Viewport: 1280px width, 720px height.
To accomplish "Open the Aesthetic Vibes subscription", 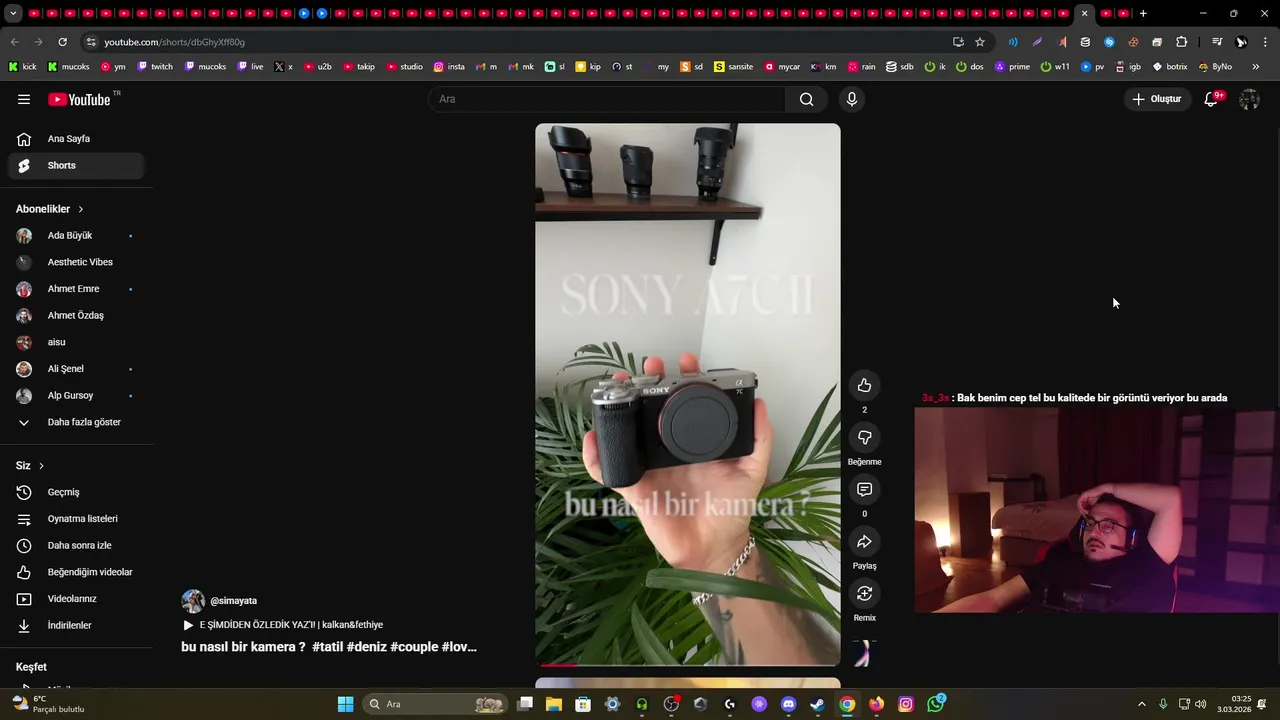I will coord(76,262).
